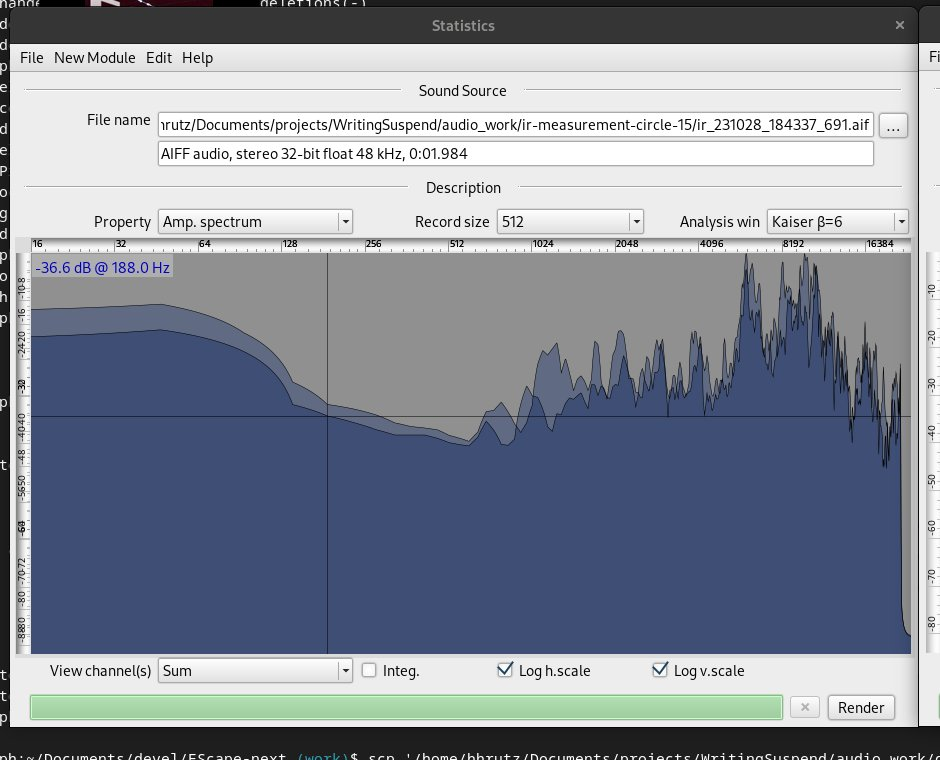
Task: Click the cancel X button beside Render
Action: (805, 707)
